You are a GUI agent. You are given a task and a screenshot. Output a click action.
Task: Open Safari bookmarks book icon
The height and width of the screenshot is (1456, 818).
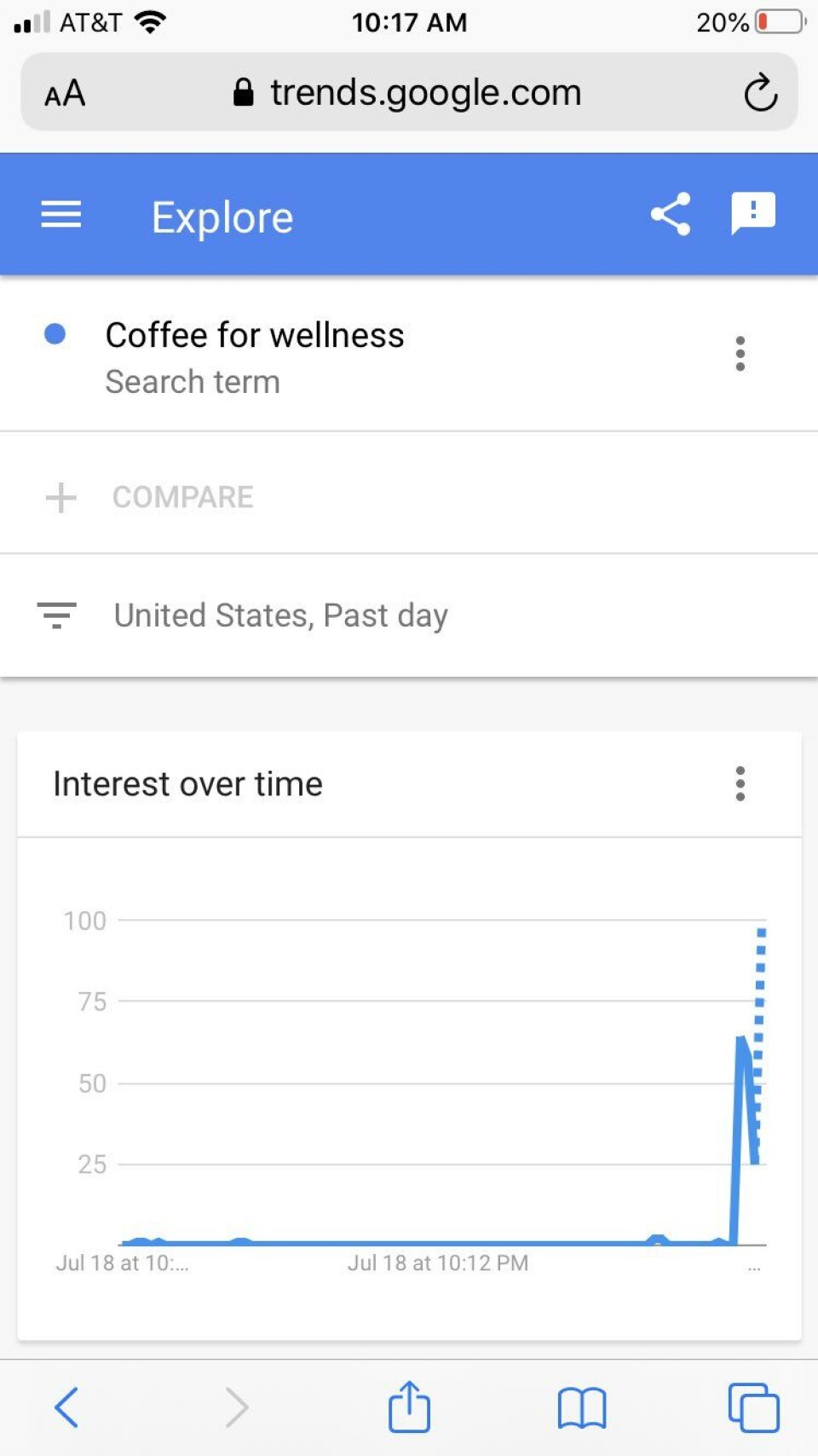(x=582, y=1407)
